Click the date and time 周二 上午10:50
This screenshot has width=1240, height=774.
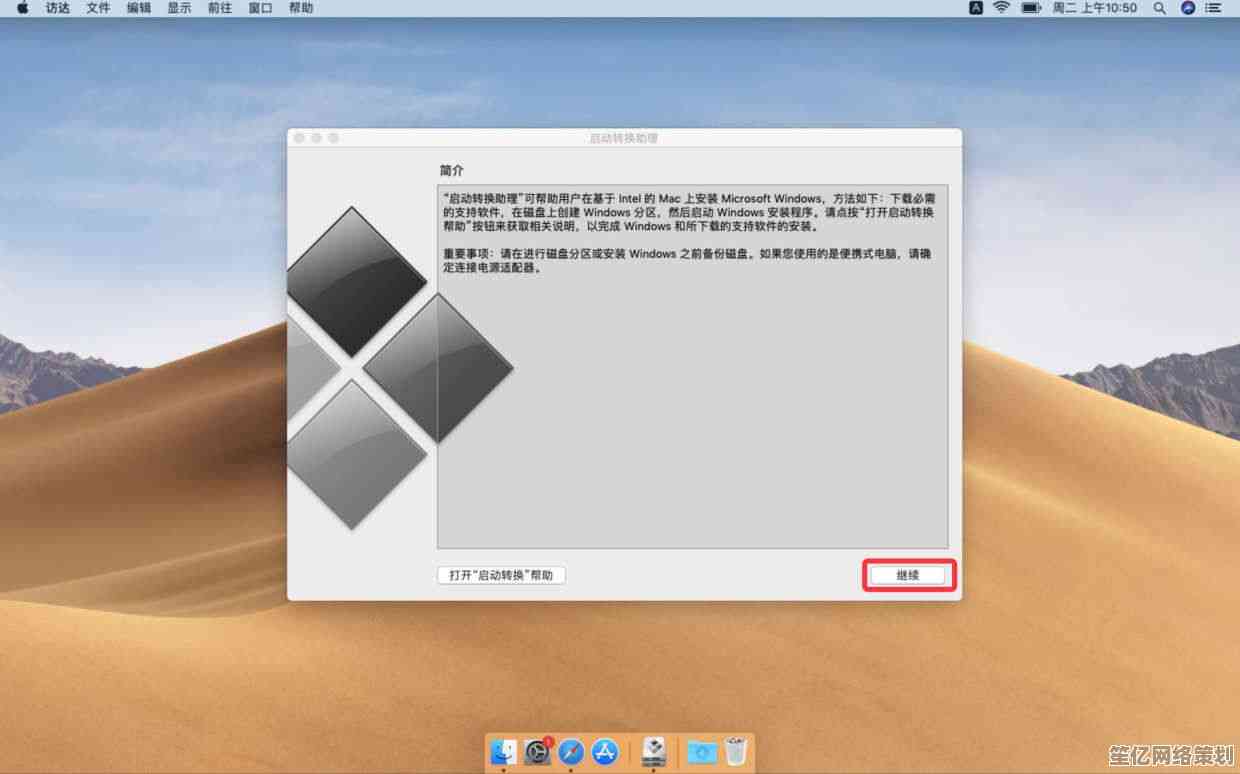(x=1094, y=8)
